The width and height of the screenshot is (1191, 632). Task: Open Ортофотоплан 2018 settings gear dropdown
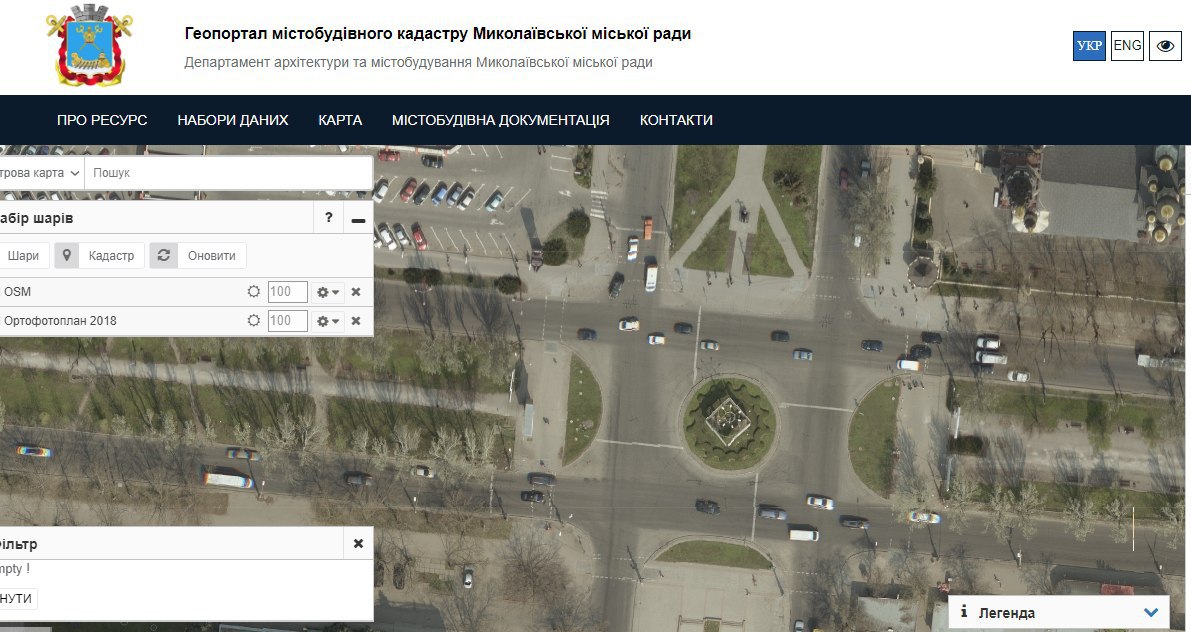pos(328,321)
